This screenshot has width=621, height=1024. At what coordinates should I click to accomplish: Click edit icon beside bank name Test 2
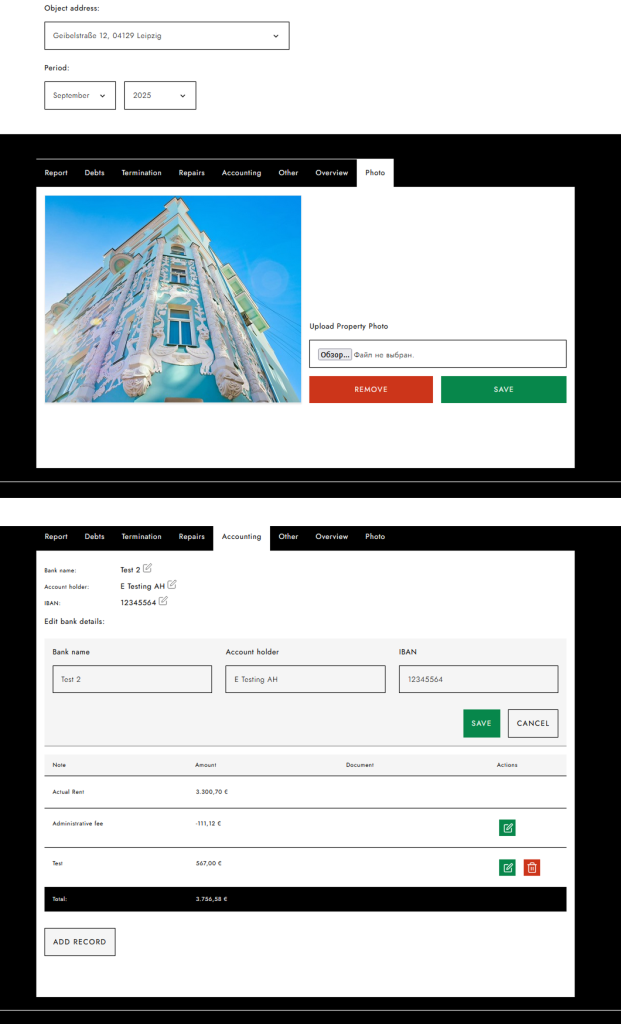[x=147, y=568]
